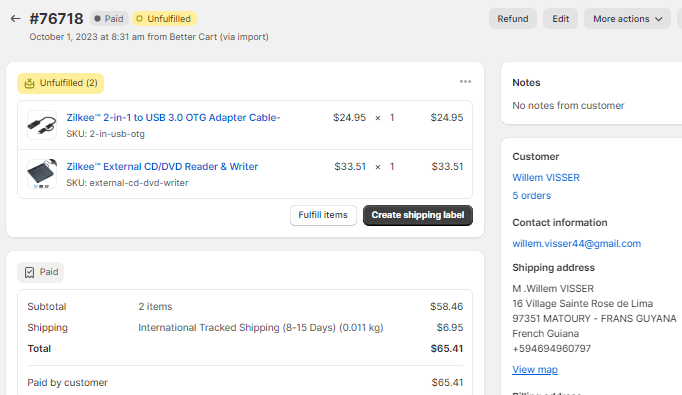This screenshot has height=395, width=682.
Task: Click the Refund button
Action: tap(513, 19)
